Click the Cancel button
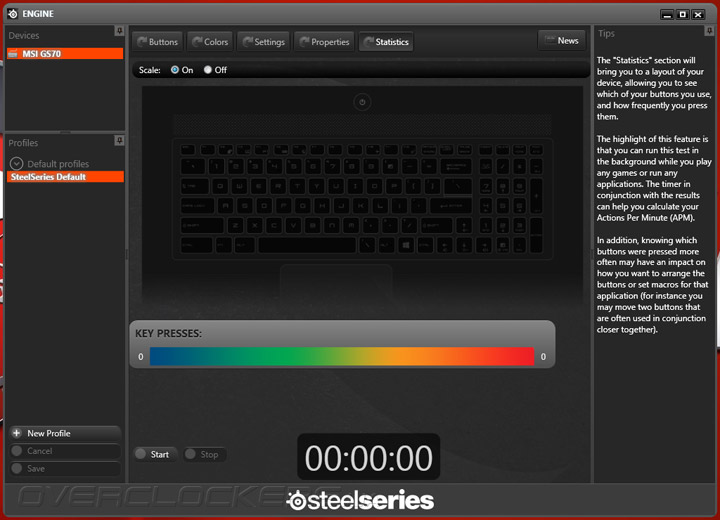The width and height of the screenshot is (720, 520). click(65, 451)
